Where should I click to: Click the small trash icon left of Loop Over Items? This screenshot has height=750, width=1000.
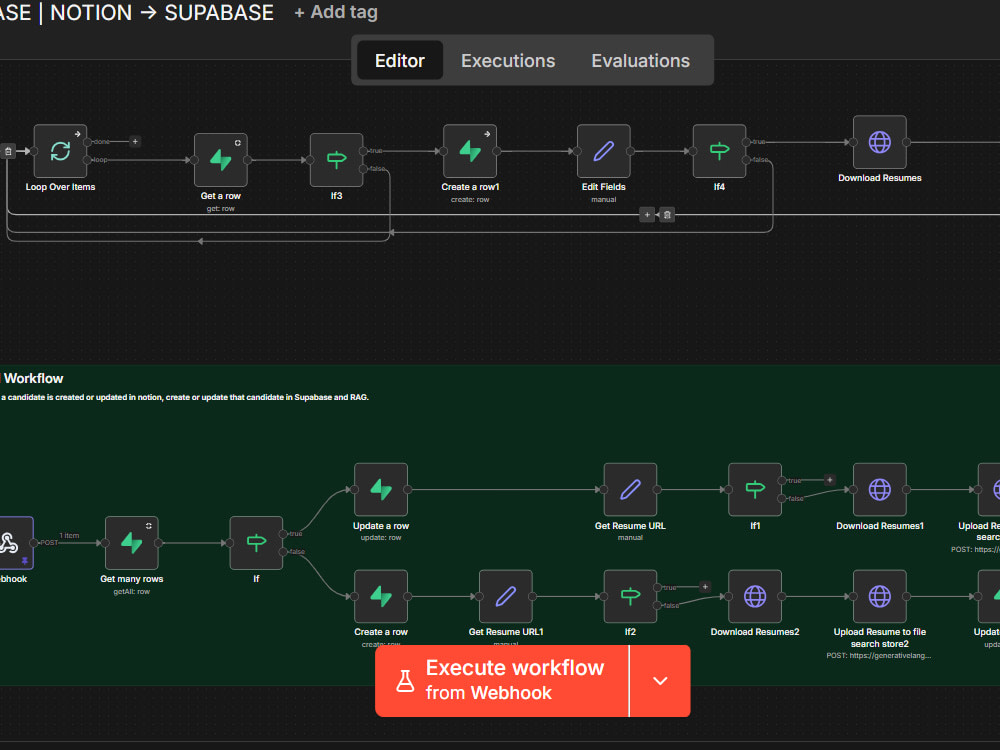coord(8,151)
